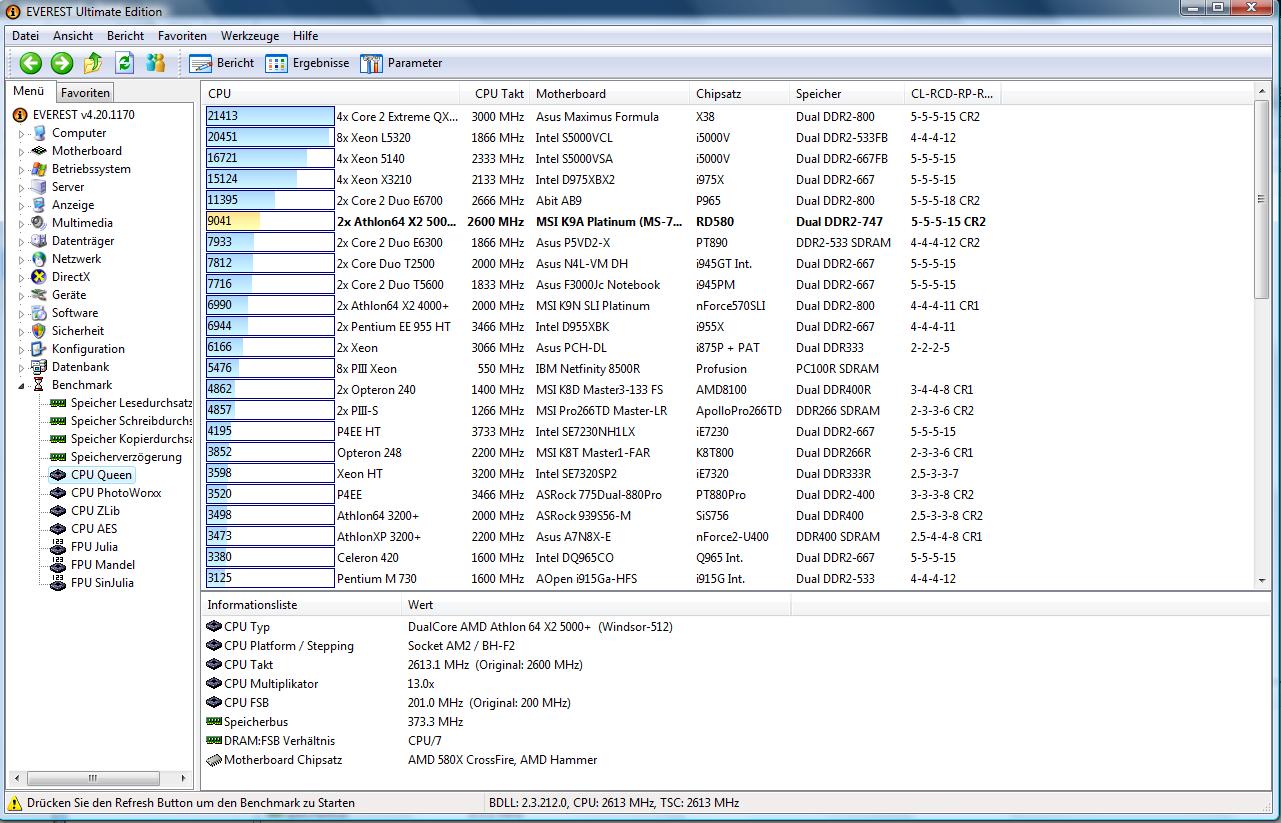
Task: Select the FPU Mandel benchmark
Action: click(x=102, y=565)
